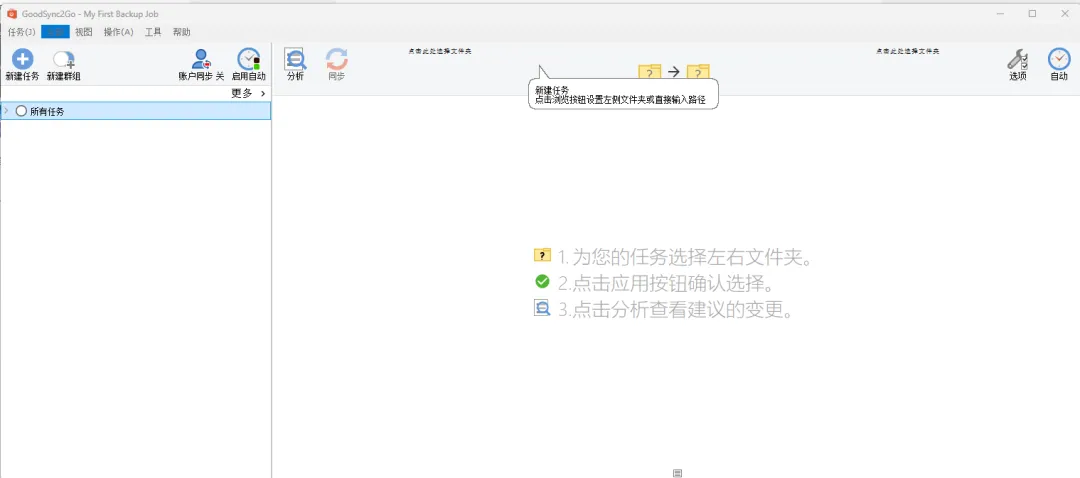Image resolution: width=1080 pixels, height=478 pixels.
Task: Select the 所有任务 radio circle
Action: point(21,111)
